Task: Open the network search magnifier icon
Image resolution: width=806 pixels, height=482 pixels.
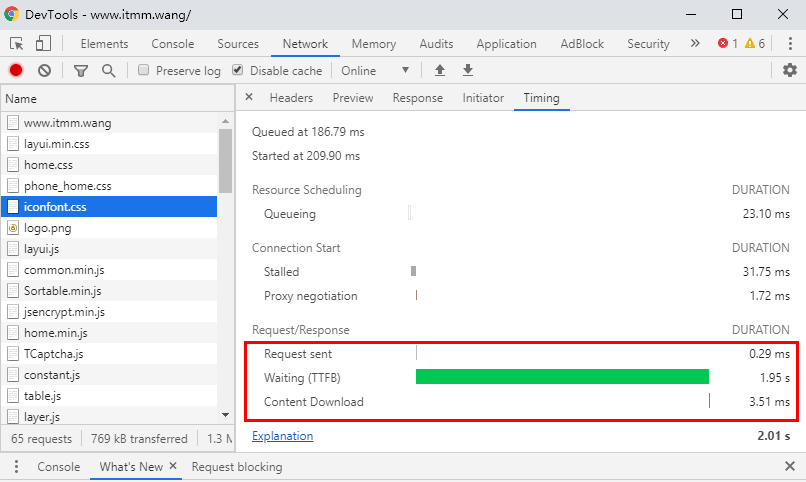Action: tap(108, 70)
